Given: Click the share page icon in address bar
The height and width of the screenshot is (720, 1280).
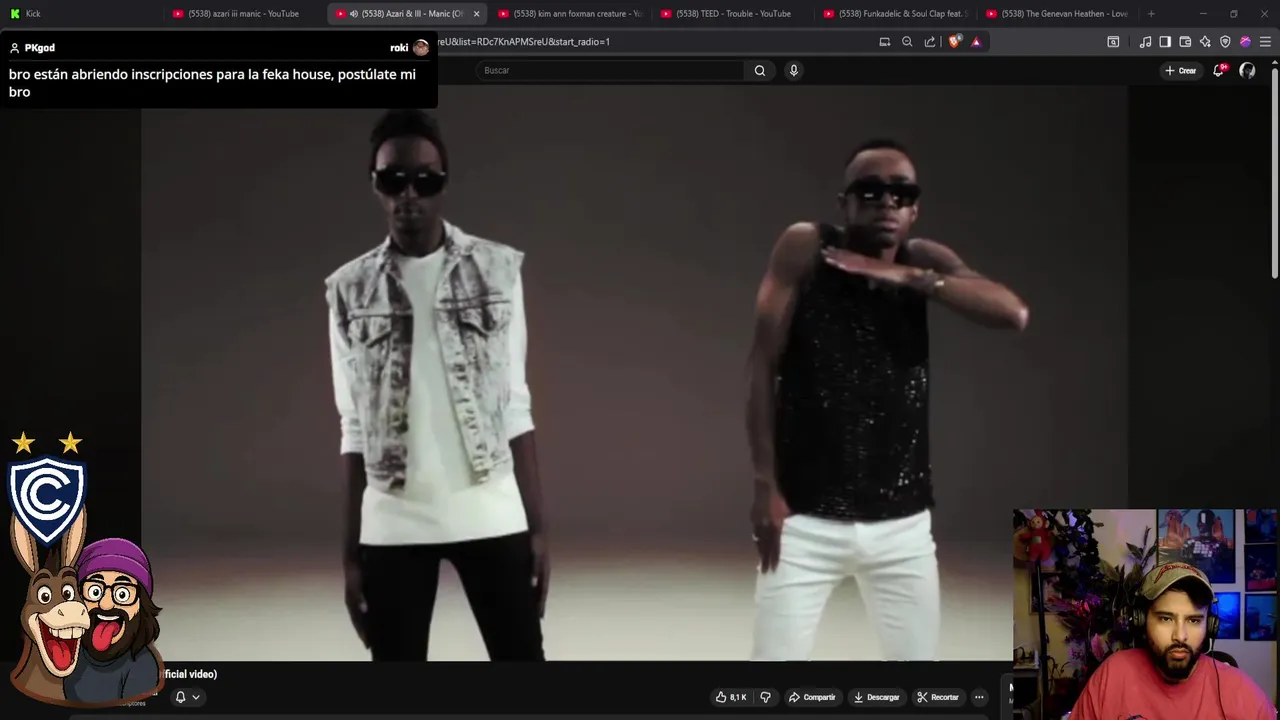Looking at the screenshot, I should click(x=930, y=42).
